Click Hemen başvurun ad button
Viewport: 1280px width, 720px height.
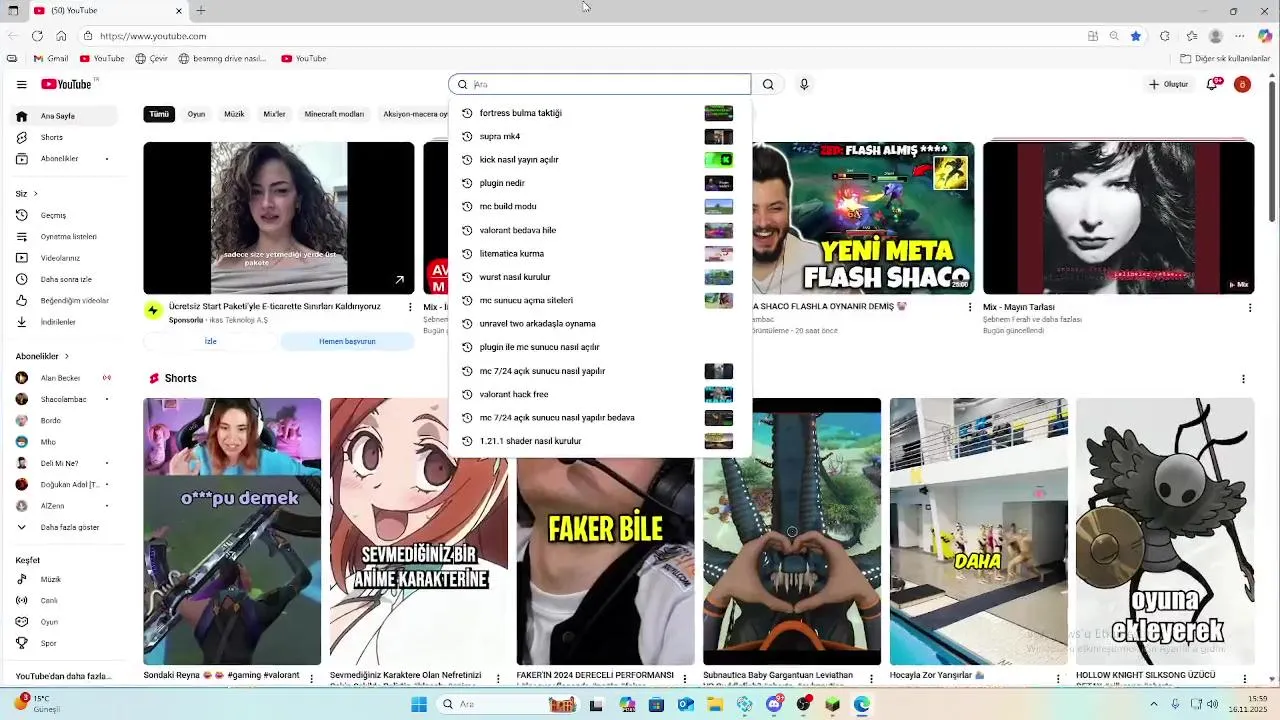(347, 341)
